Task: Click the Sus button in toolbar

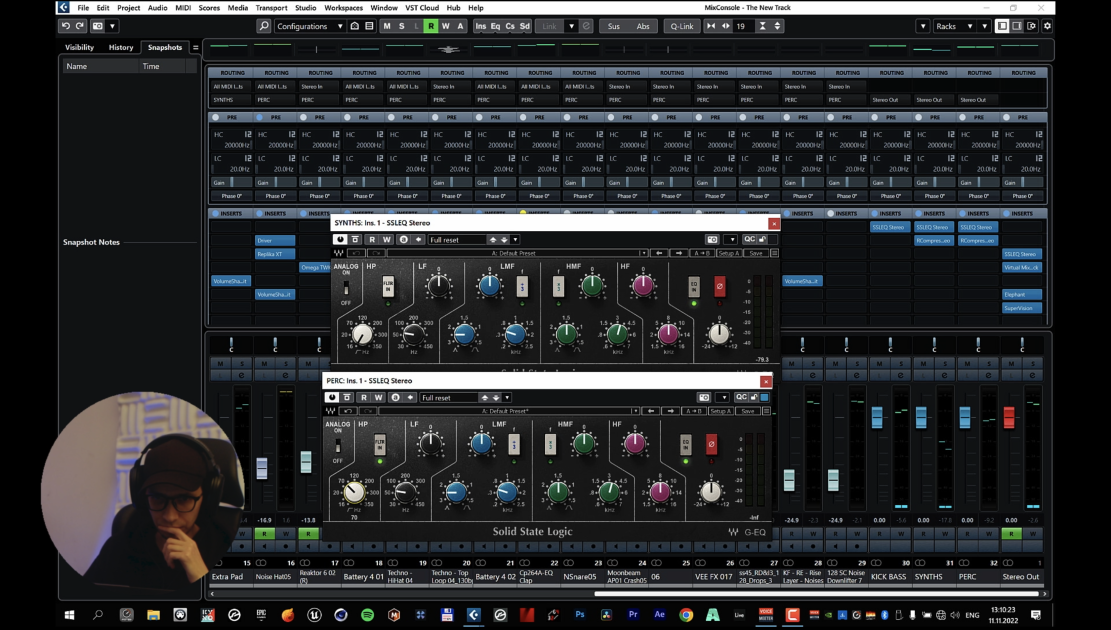Action: (614, 26)
